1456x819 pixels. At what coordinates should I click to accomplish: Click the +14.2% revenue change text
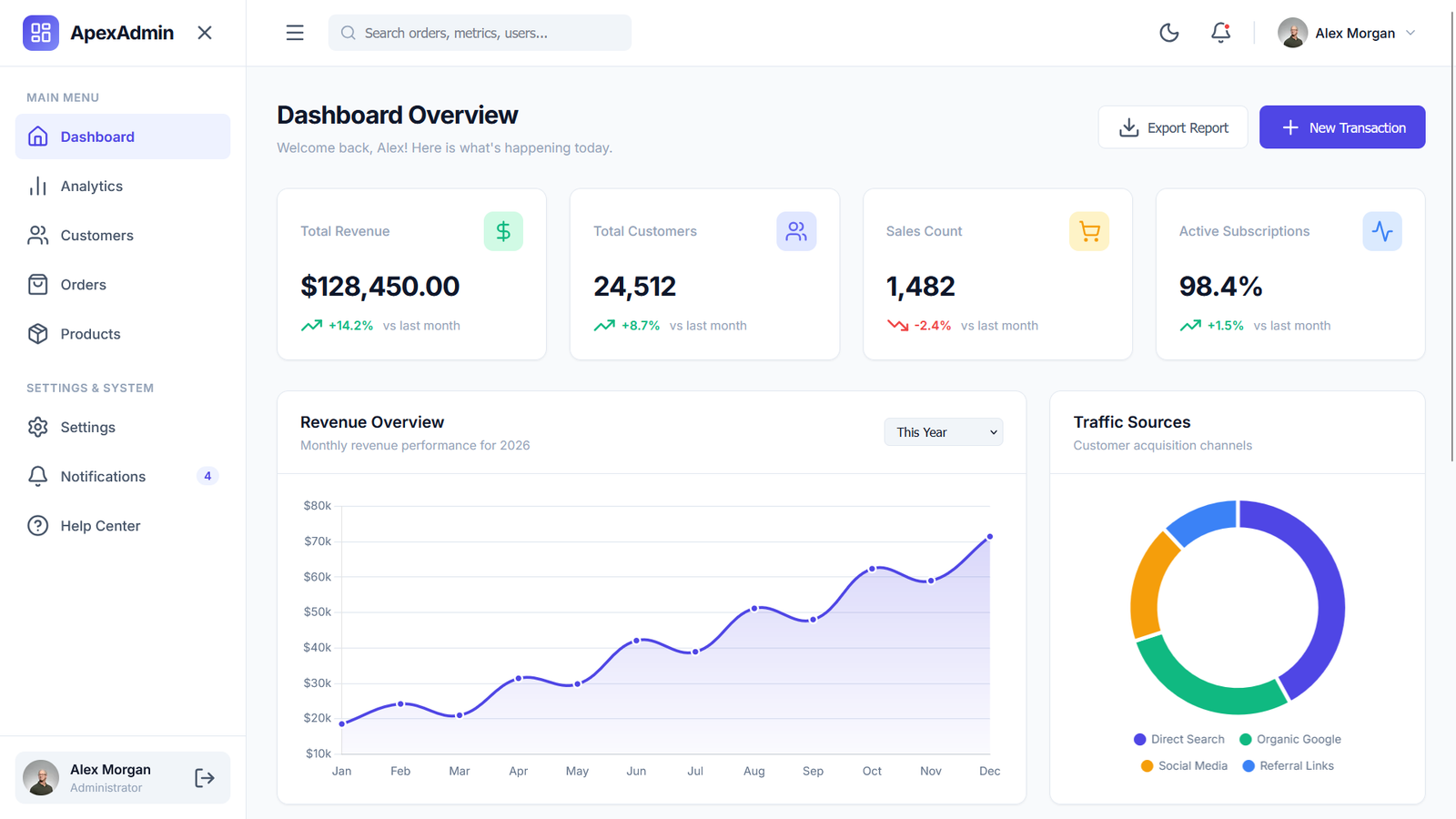pyautogui.click(x=351, y=326)
